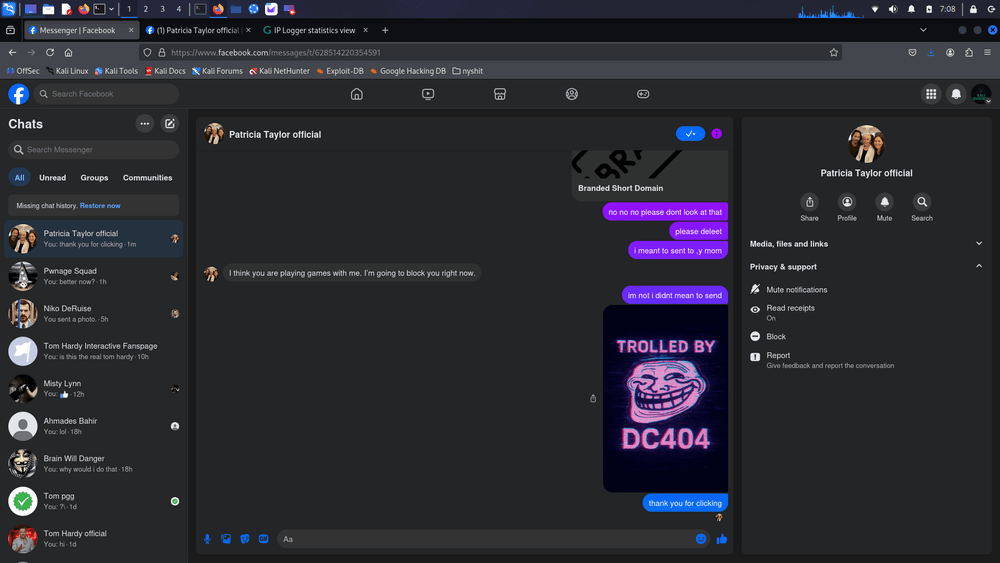The height and width of the screenshot is (563, 1000).
Task: Open the Firefox application menu
Action: [x=987, y=52]
